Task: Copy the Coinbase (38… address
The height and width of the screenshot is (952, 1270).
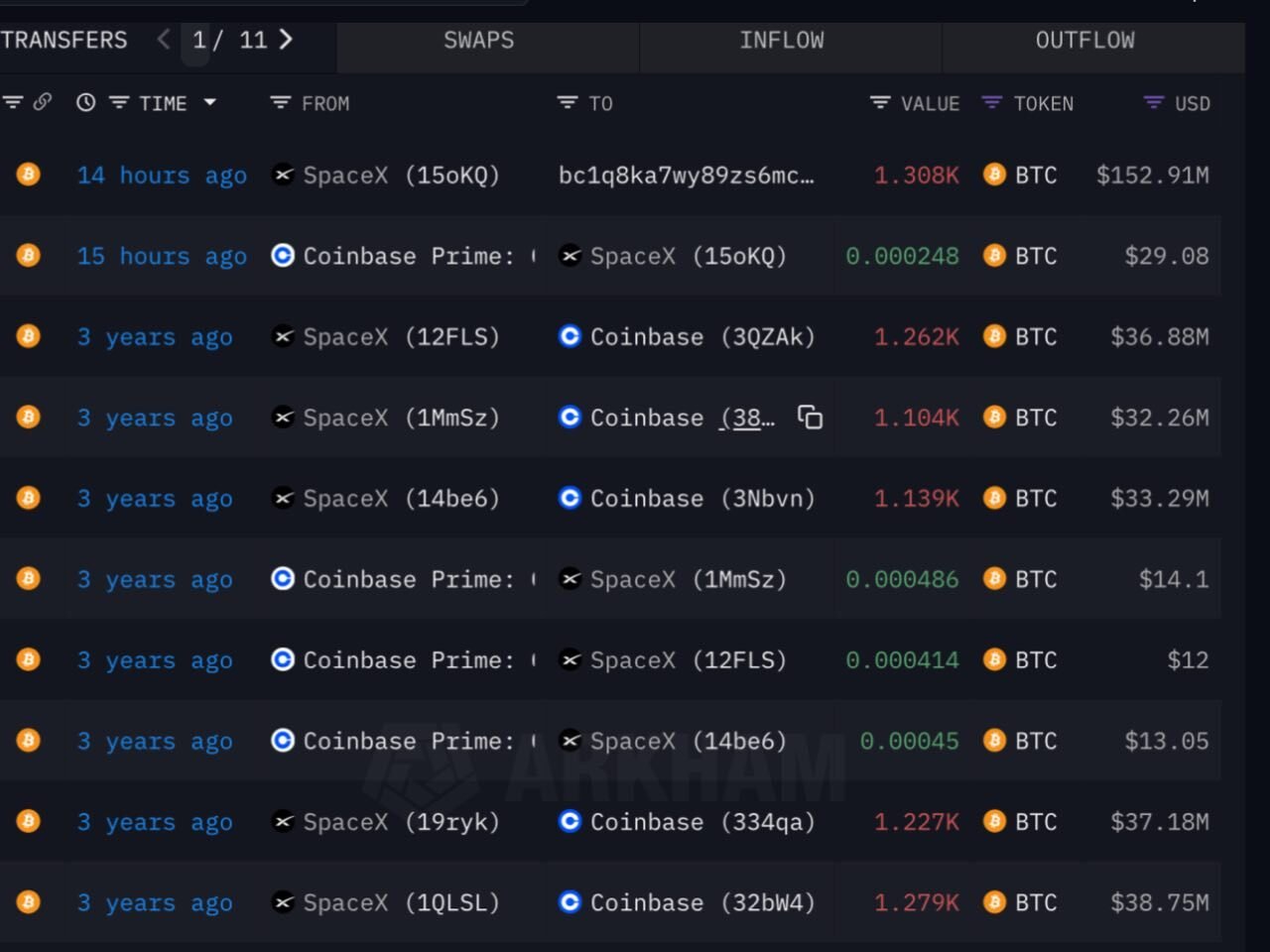Action: (x=811, y=417)
